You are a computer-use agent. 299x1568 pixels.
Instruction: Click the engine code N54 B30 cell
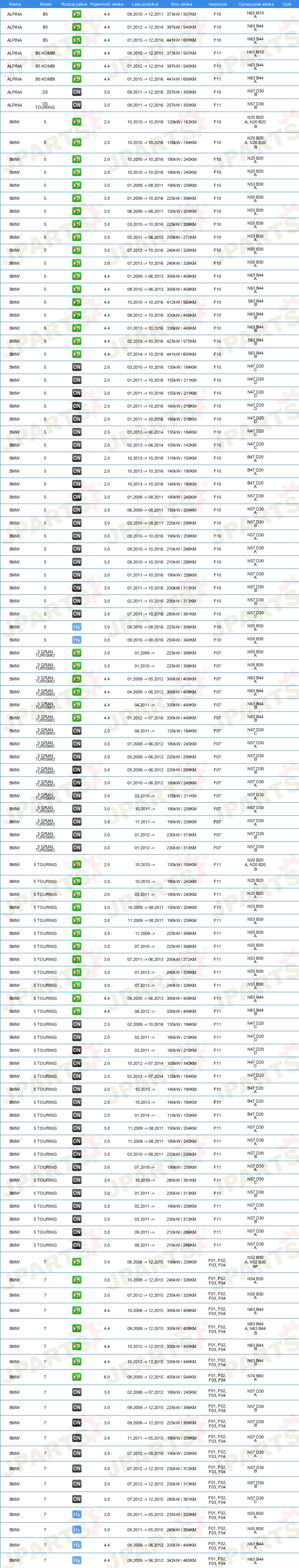pyautogui.click(x=255, y=1280)
